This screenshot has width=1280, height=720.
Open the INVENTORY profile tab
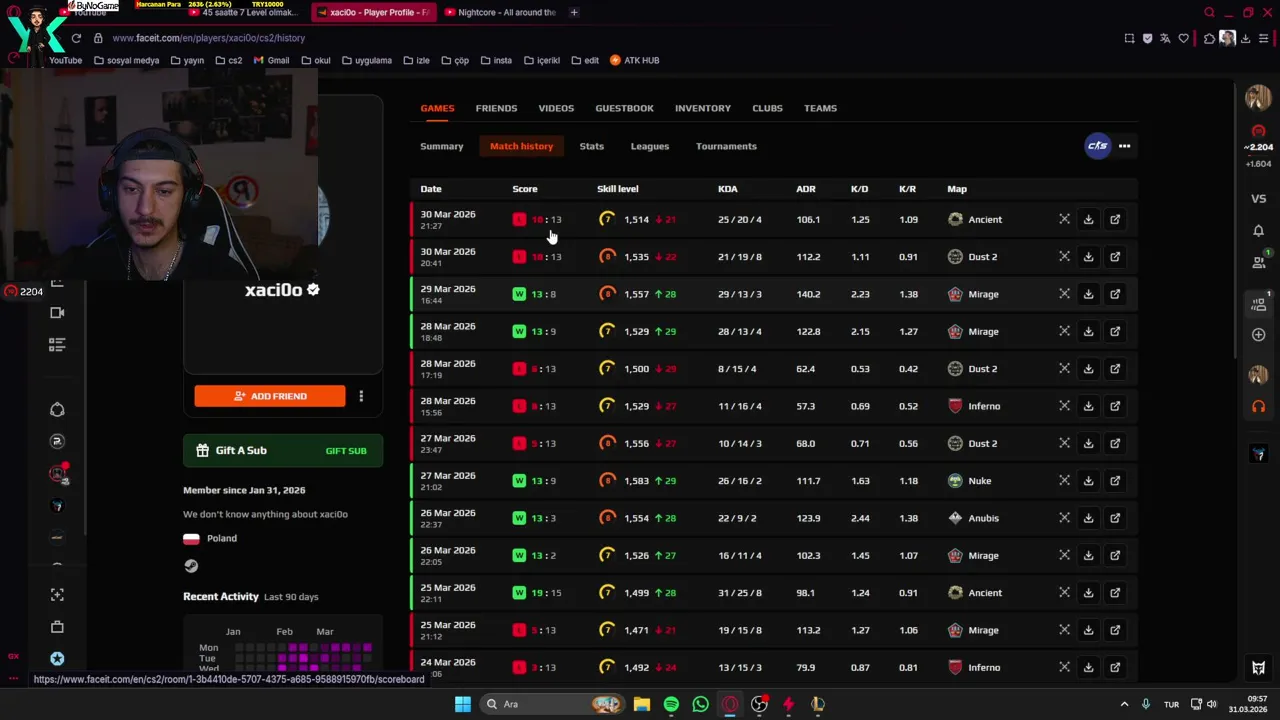703,108
